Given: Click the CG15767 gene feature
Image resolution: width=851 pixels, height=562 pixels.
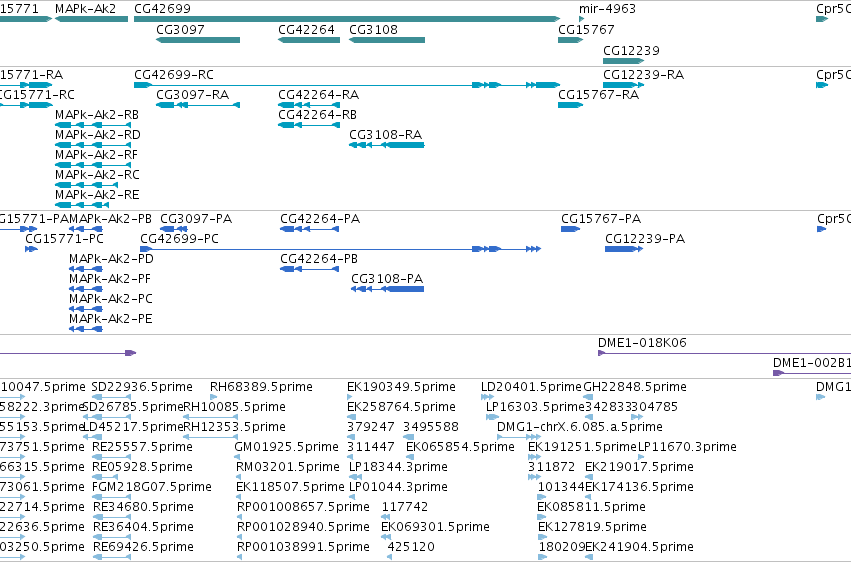Looking at the screenshot, I should 570,40.
